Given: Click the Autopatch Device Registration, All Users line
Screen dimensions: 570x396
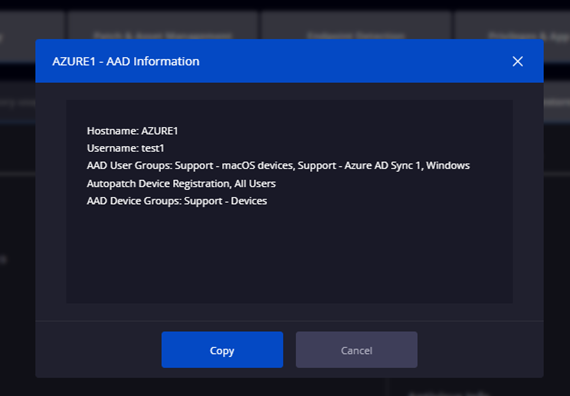Looking at the screenshot, I should click(181, 184).
